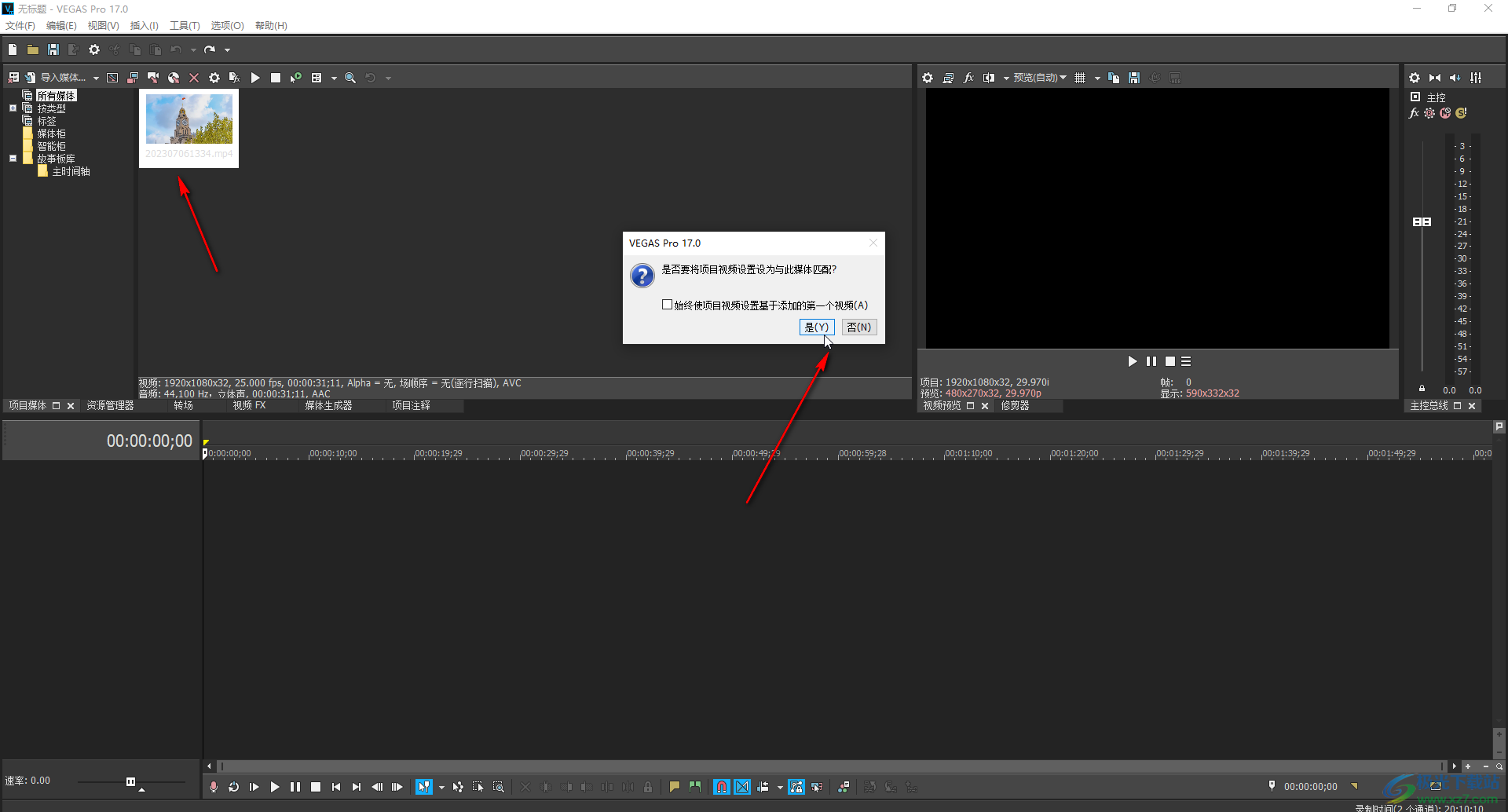Select the 202307061334.mp4 media thumbnail

click(189, 127)
